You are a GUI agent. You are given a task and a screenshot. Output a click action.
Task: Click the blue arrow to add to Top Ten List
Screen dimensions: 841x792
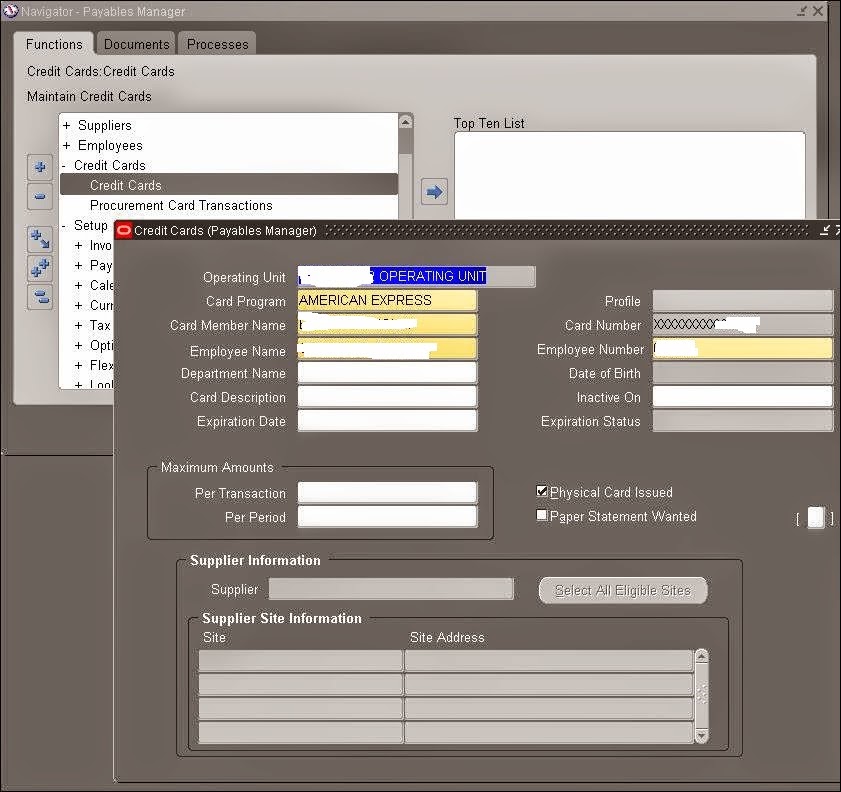pos(433,190)
